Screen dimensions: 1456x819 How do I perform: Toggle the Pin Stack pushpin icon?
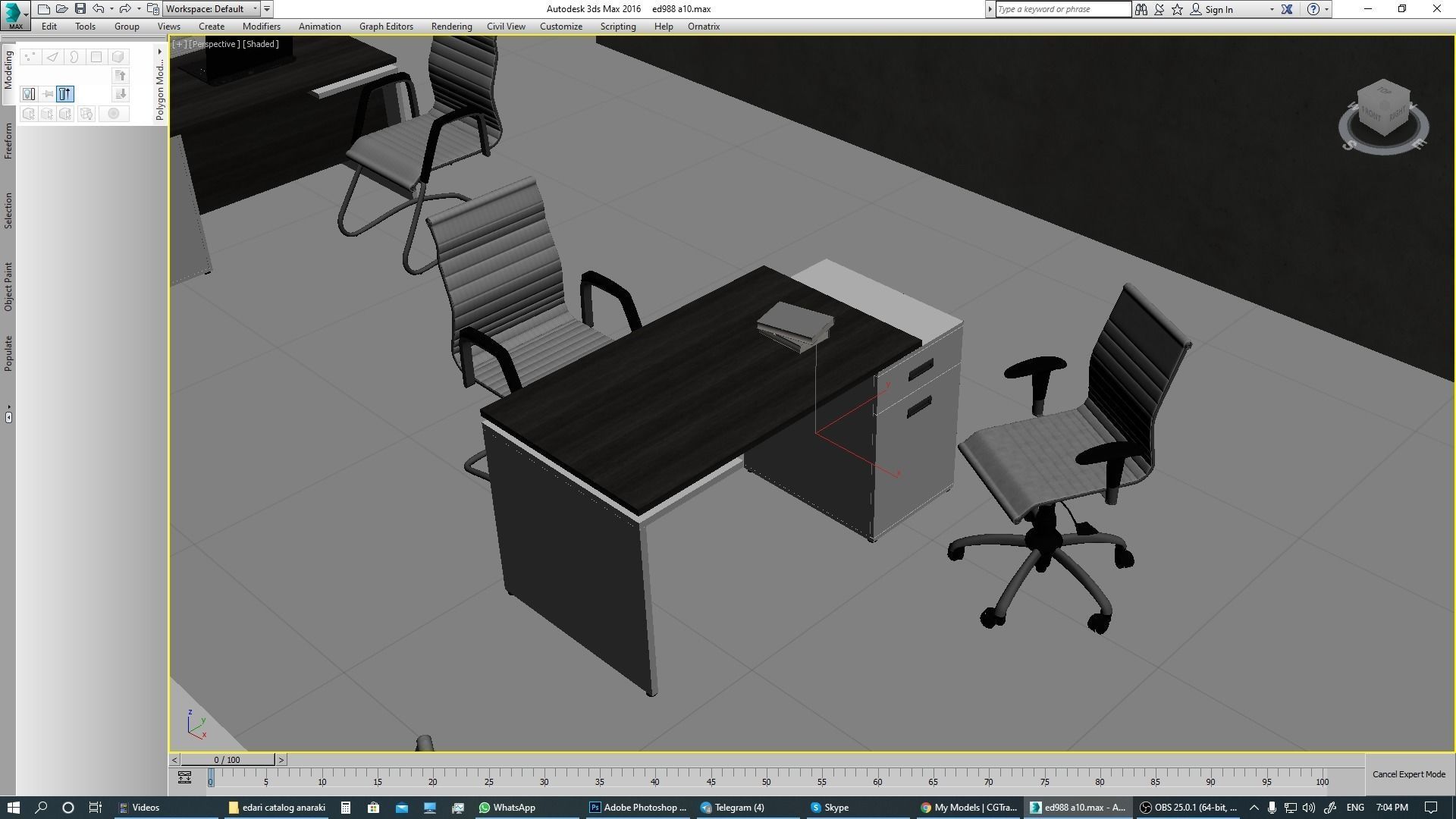coord(48,94)
